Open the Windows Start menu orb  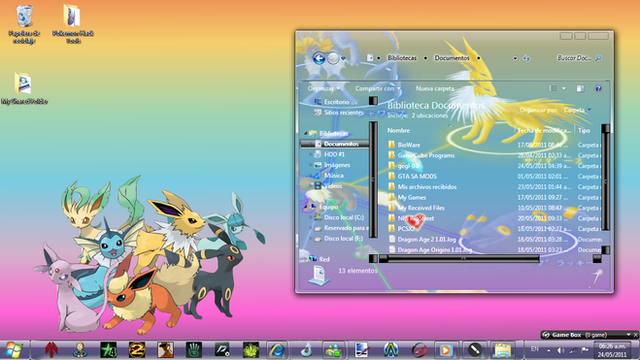click(13, 350)
